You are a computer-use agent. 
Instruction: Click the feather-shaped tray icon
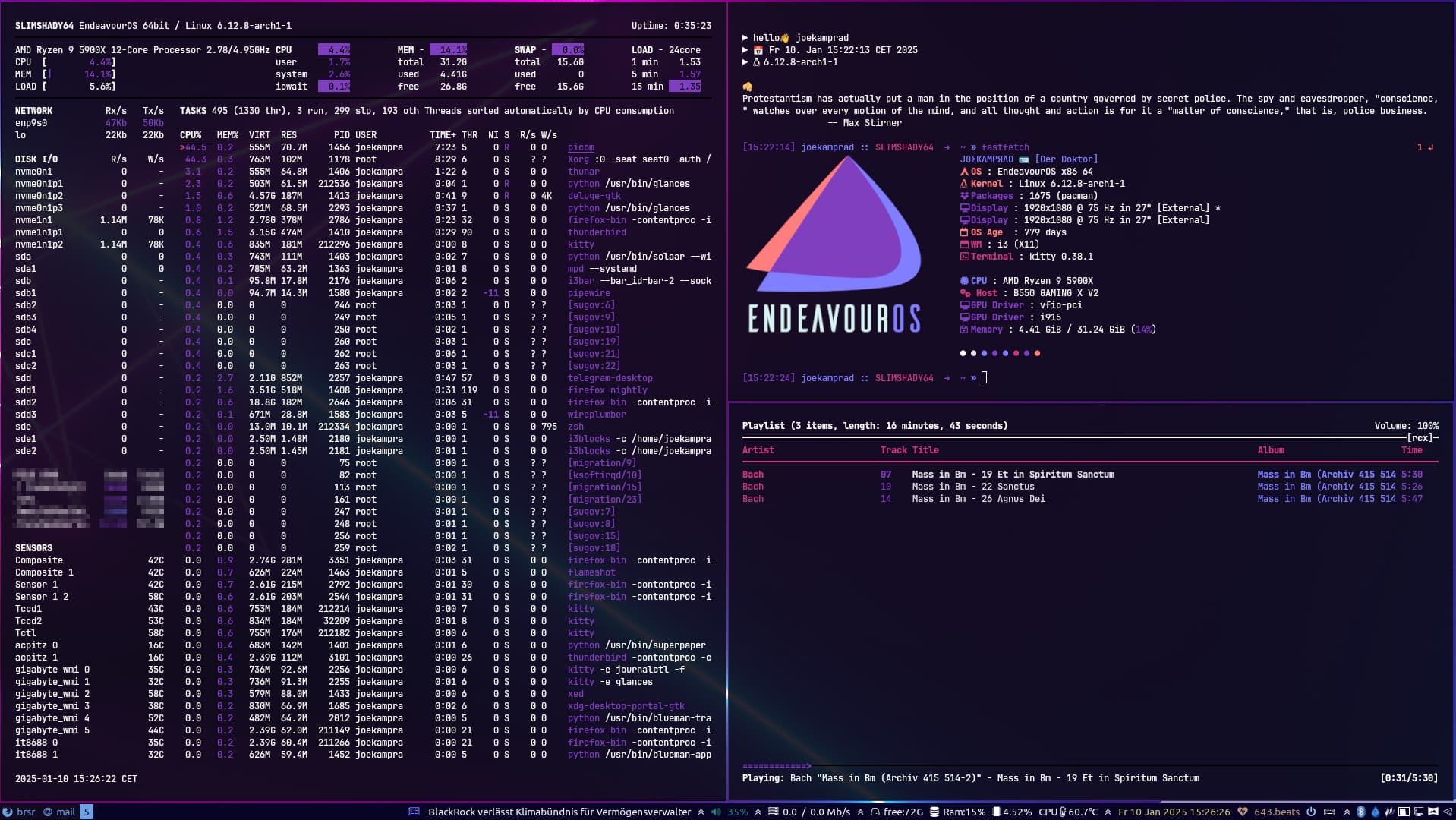coord(1389,812)
